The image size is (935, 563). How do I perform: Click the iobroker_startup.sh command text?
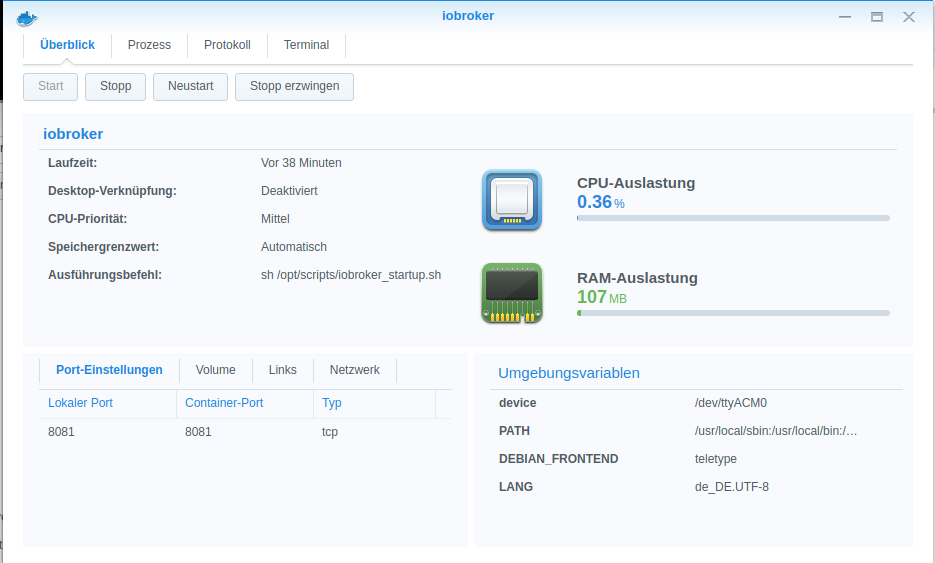point(351,275)
